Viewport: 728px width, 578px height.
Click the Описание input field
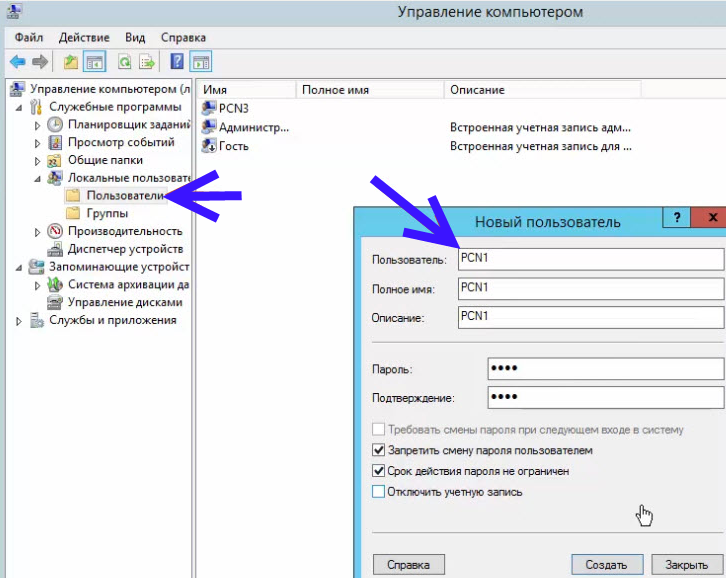[591, 317]
